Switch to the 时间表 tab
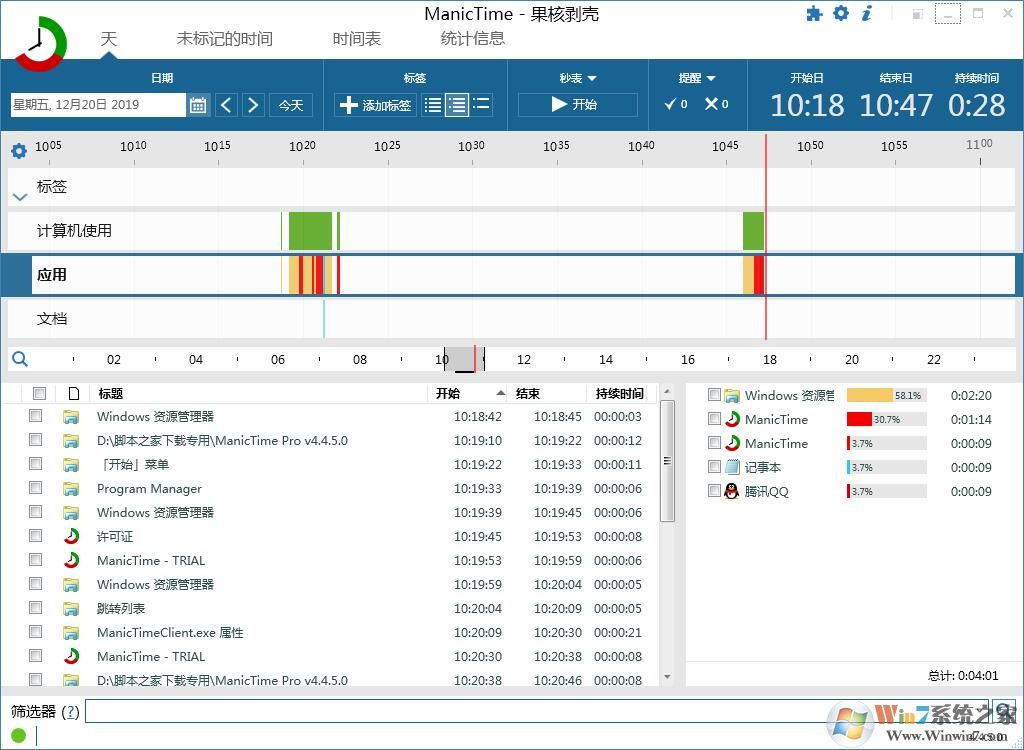This screenshot has width=1024, height=750. coord(356,39)
